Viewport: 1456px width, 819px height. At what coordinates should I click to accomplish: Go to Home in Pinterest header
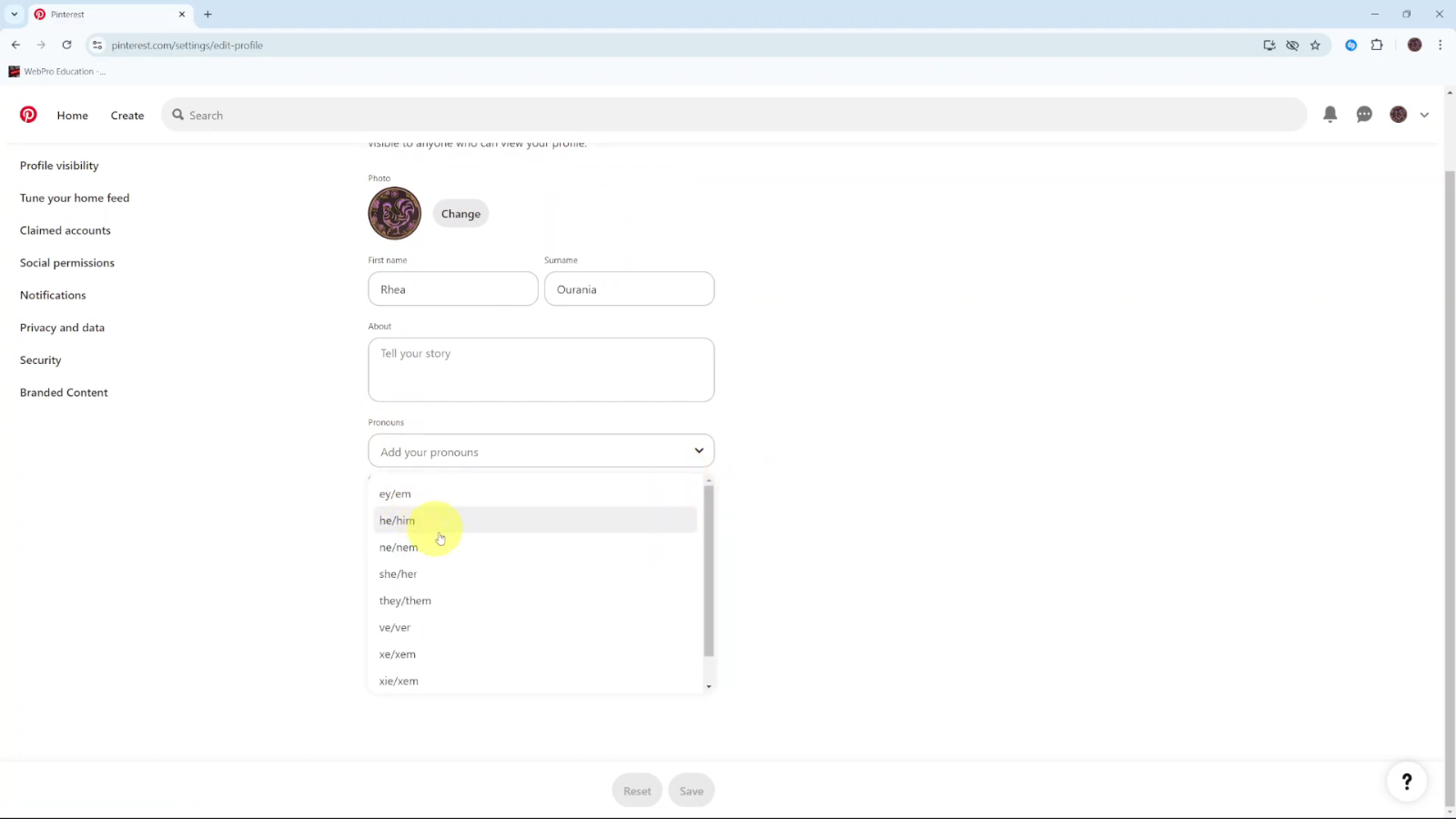[x=73, y=116]
